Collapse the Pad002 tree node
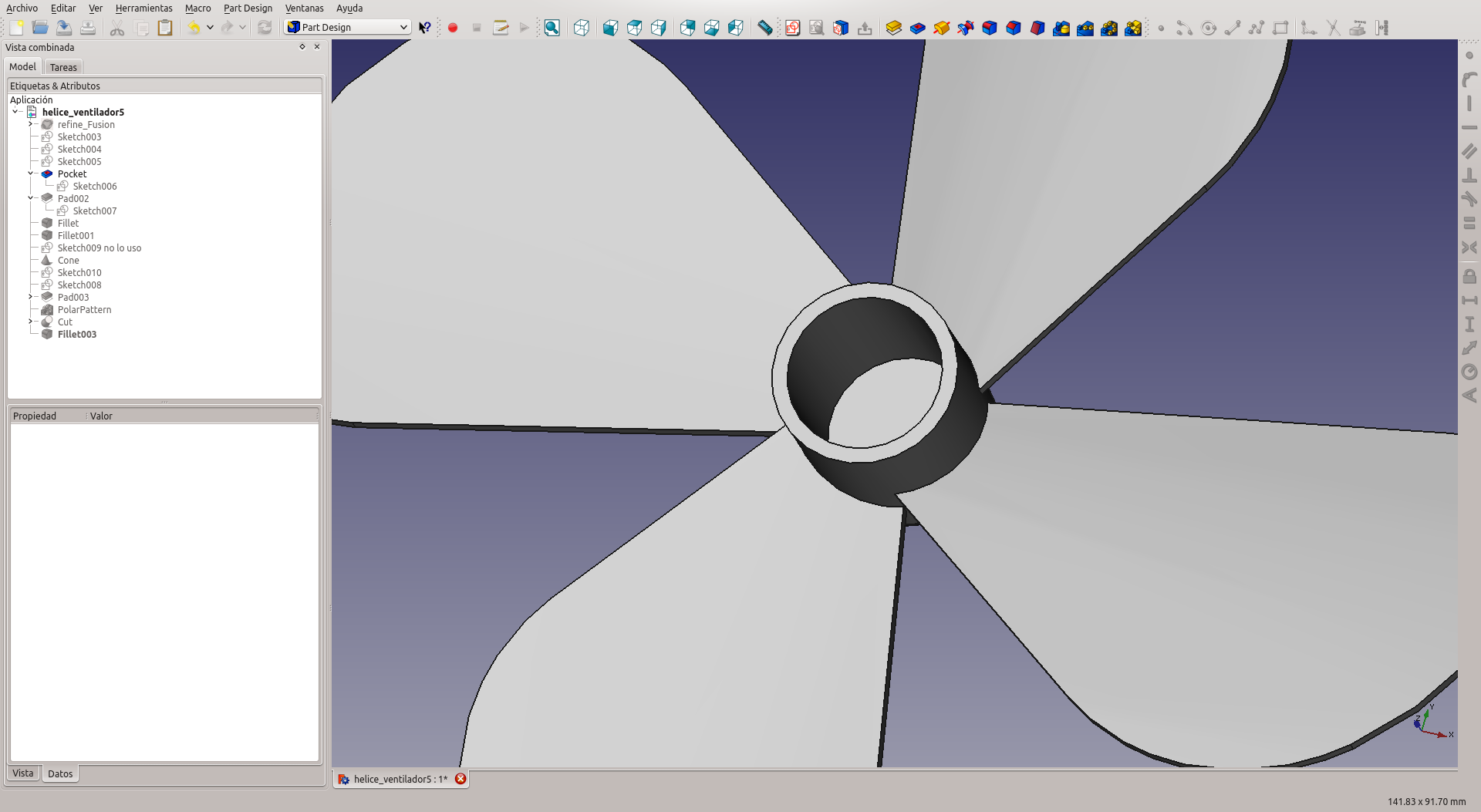Screen dimensions: 1481x812 (31, 198)
